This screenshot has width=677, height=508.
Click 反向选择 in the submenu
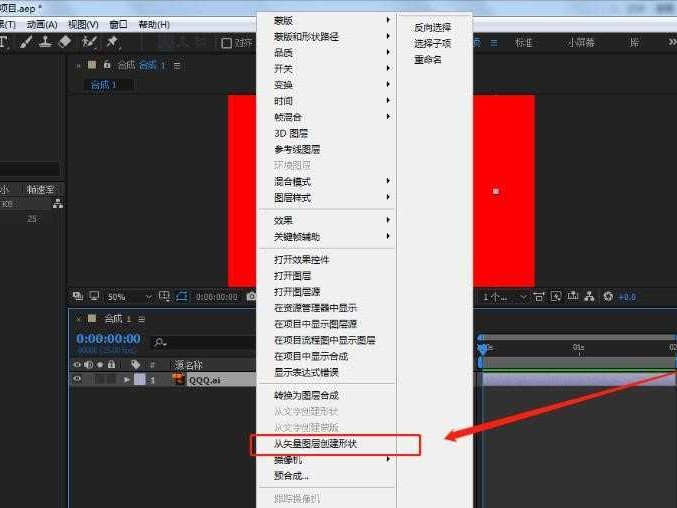coord(433,27)
